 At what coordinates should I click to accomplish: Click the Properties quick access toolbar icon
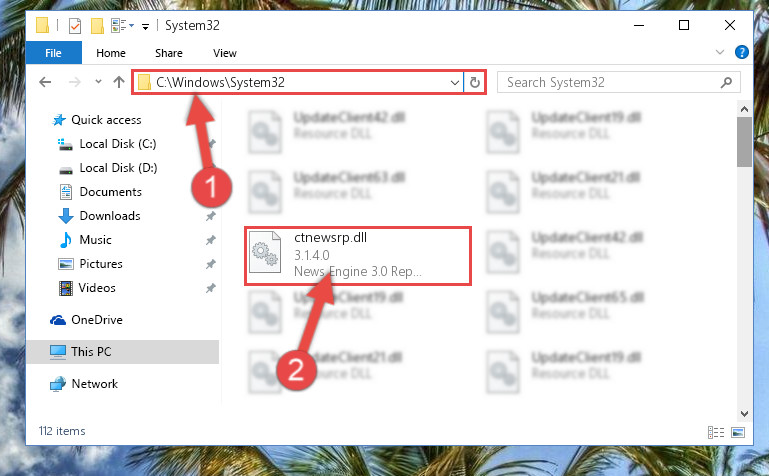pyautogui.click(x=75, y=25)
